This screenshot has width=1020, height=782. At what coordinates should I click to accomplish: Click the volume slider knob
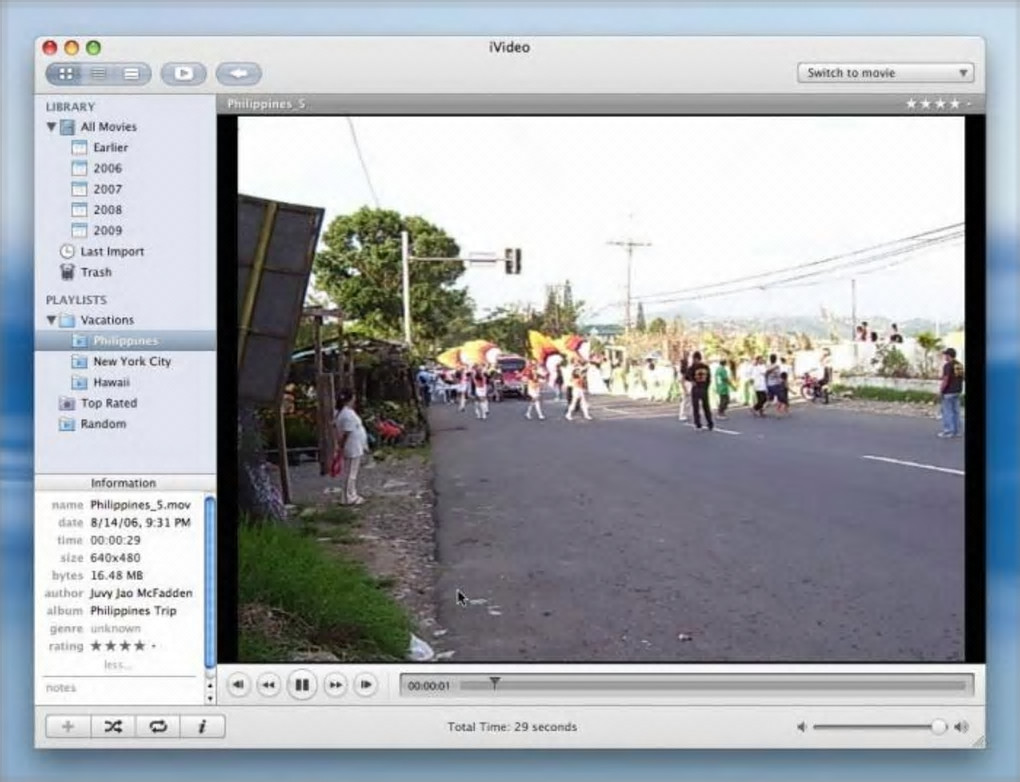[x=938, y=727]
